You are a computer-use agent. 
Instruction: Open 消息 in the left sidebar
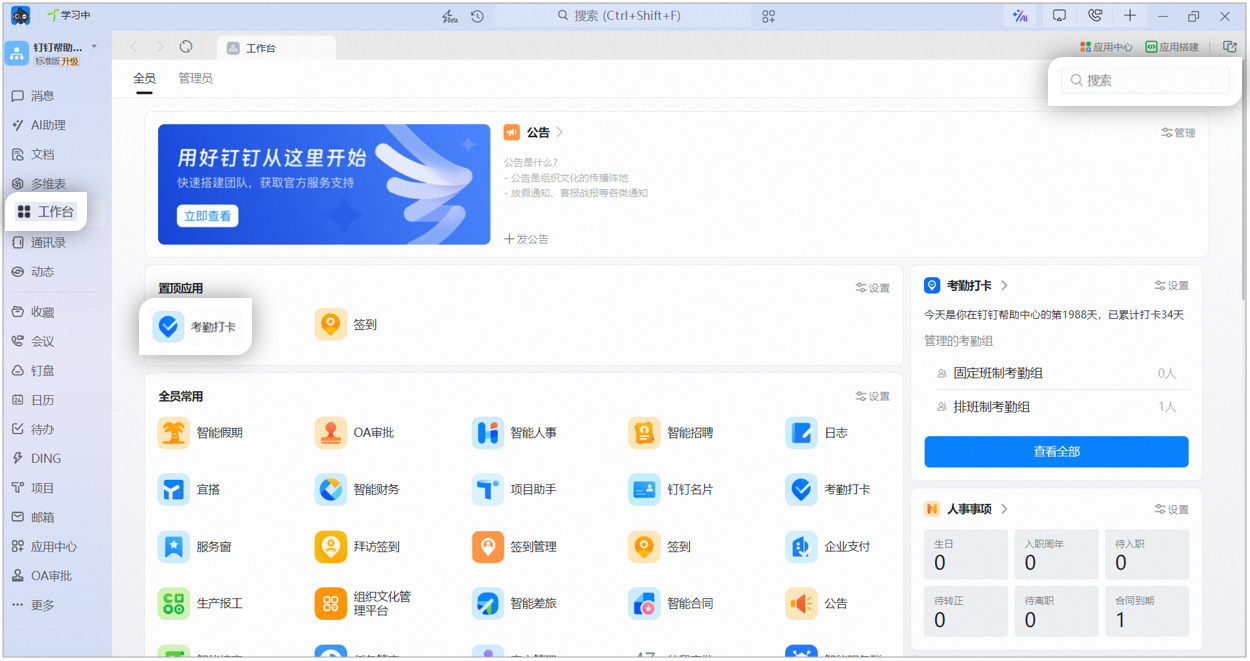click(x=33, y=96)
